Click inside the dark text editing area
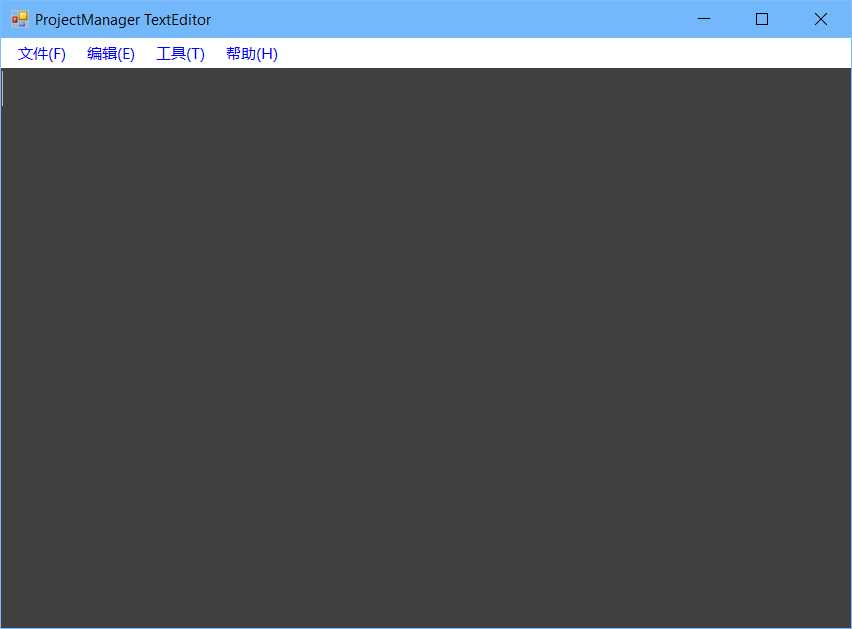 [426, 348]
